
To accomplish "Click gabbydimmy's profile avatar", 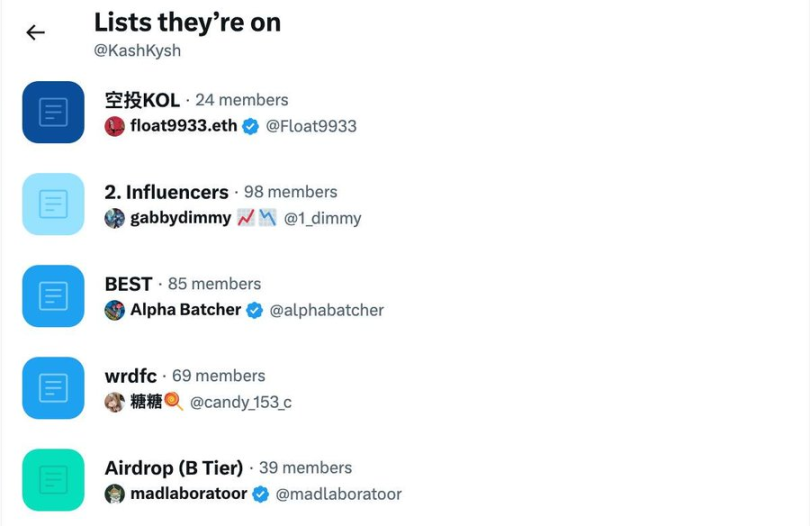I will (x=115, y=218).
